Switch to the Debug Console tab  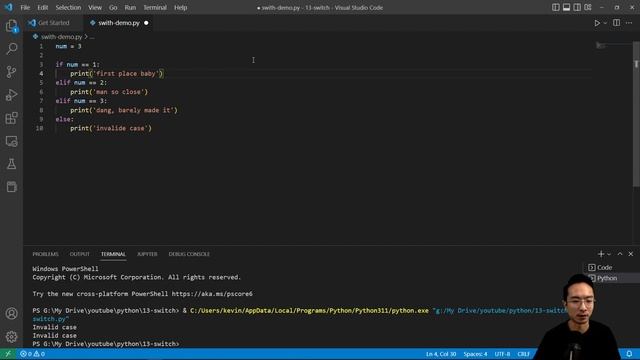pyautogui.click(x=189, y=254)
